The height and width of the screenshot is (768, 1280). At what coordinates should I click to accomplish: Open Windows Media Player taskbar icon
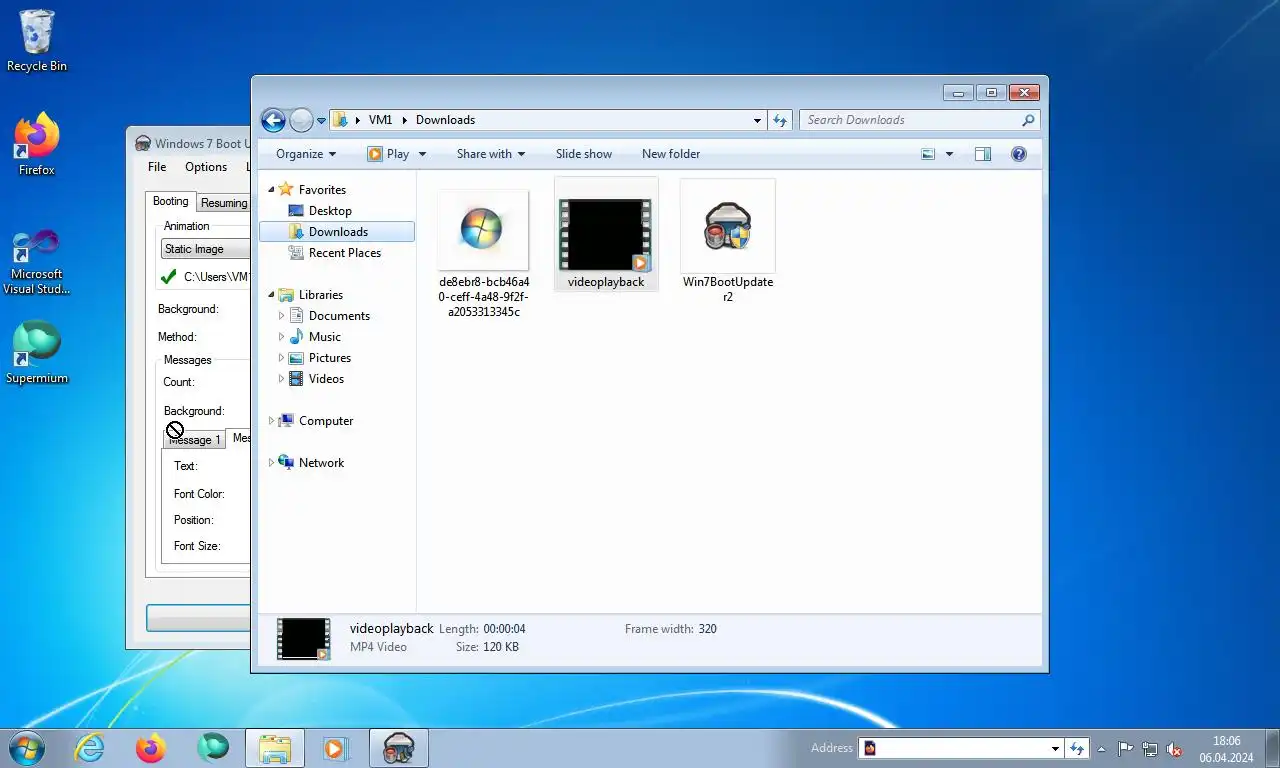pyautogui.click(x=335, y=747)
